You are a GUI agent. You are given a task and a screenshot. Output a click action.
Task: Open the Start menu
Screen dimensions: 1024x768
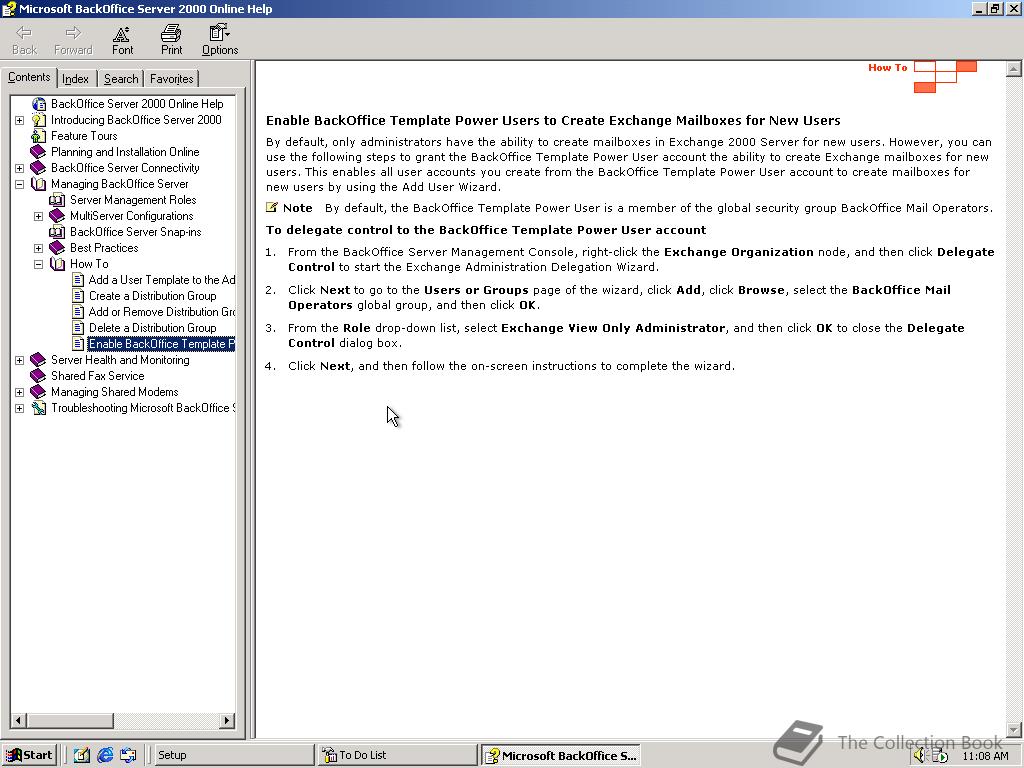pyautogui.click(x=29, y=755)
